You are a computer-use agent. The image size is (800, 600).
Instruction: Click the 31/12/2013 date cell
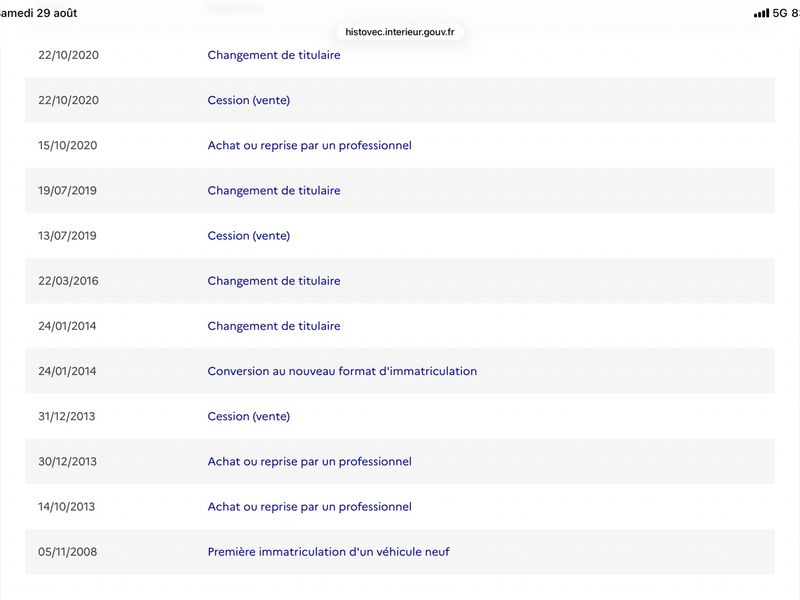[x=66, y=416]
